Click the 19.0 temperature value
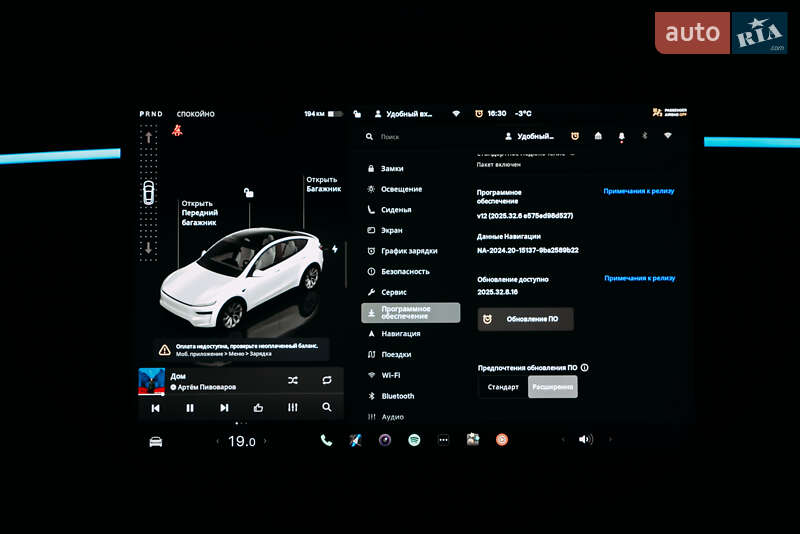Screen dimensions: 800x534 coord(241,441)
